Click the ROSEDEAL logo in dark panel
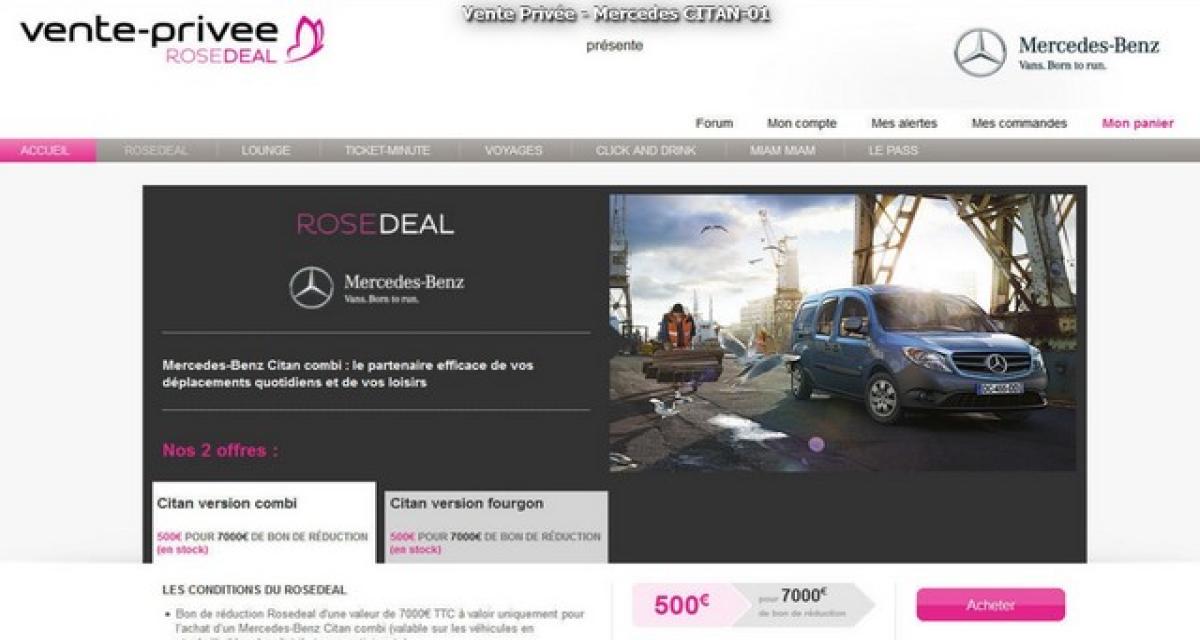 pyautogui.click(x=375, y=224)
